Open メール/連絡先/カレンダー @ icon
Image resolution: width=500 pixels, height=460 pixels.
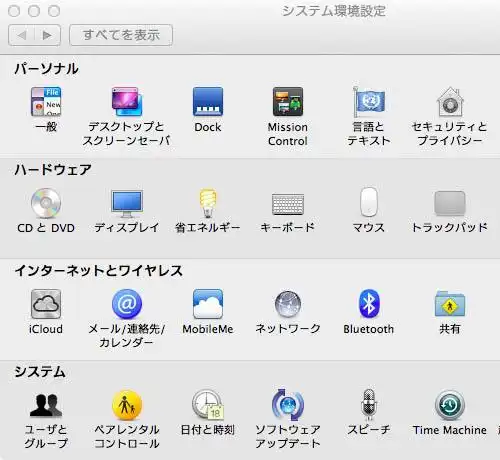click(127, 304)
